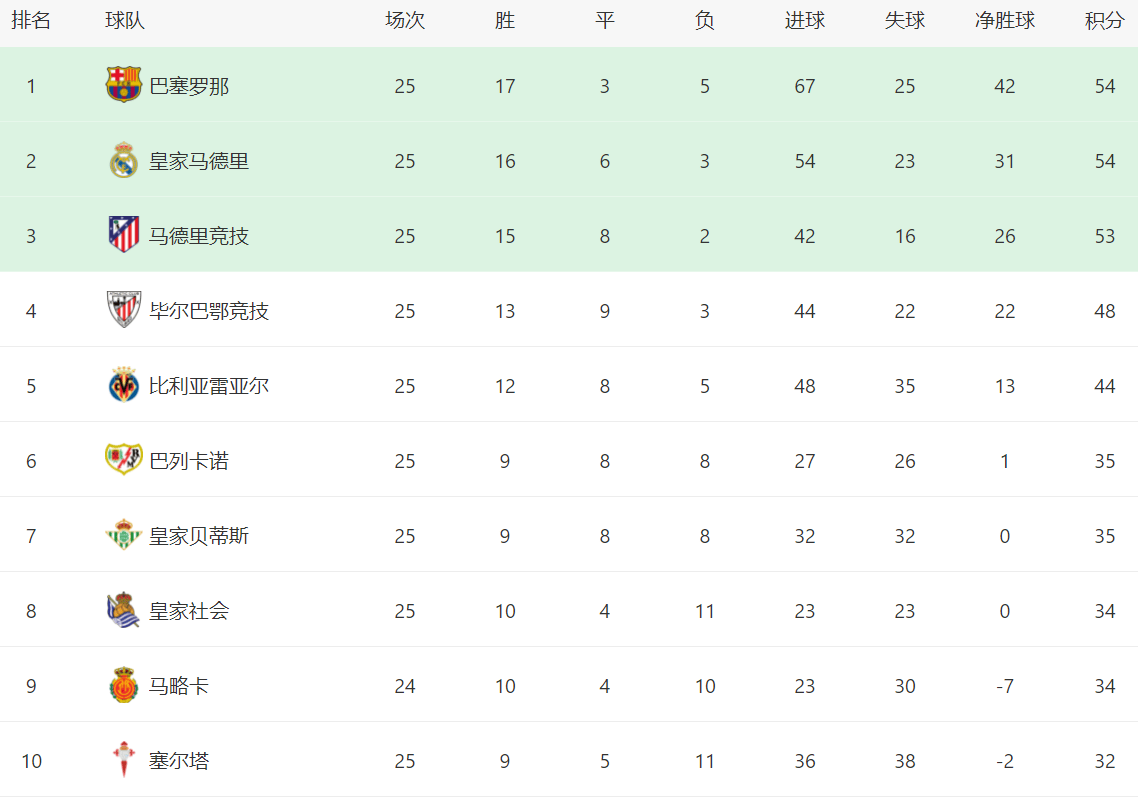Open the 巴塞罗那 team link

click(x=189, y=86)
